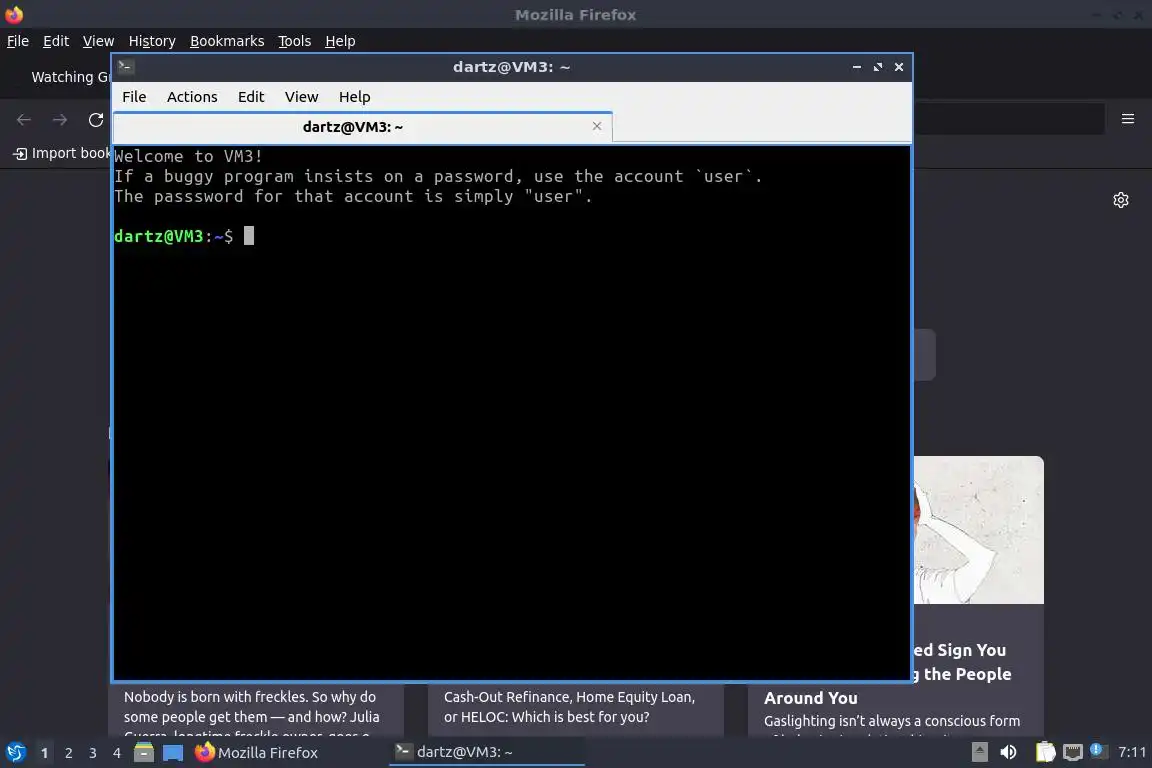
Task: Switch to workspace 3
Action: (x=93, y=753)
